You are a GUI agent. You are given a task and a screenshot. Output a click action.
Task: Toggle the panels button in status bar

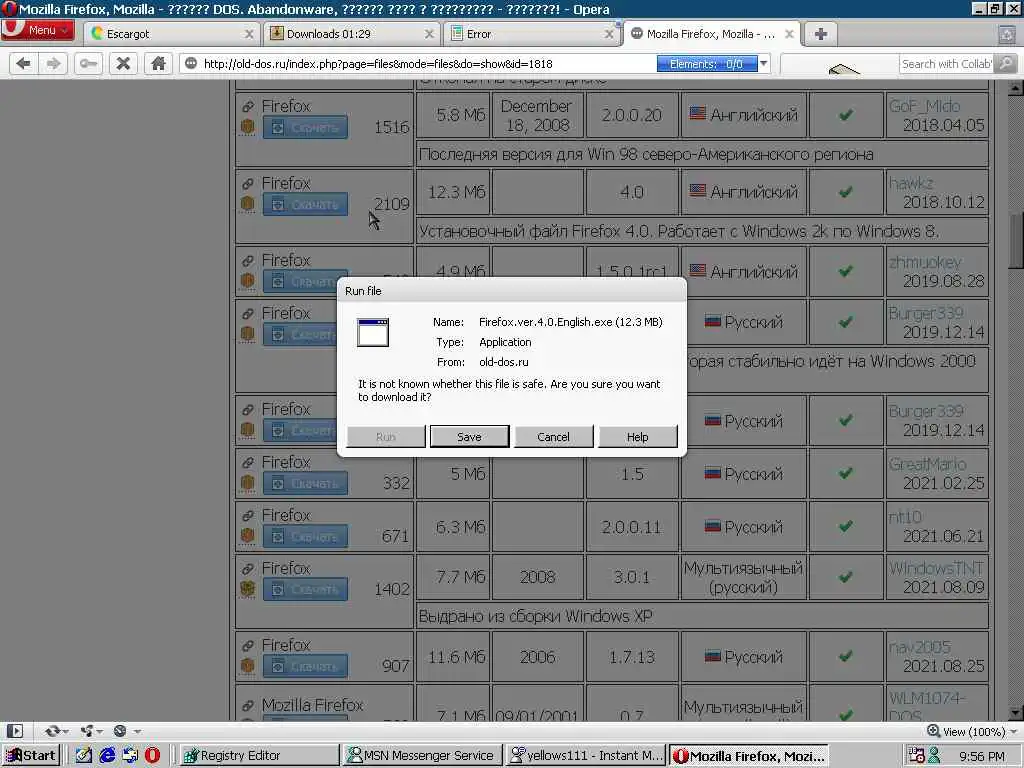(x=15, y=731)
